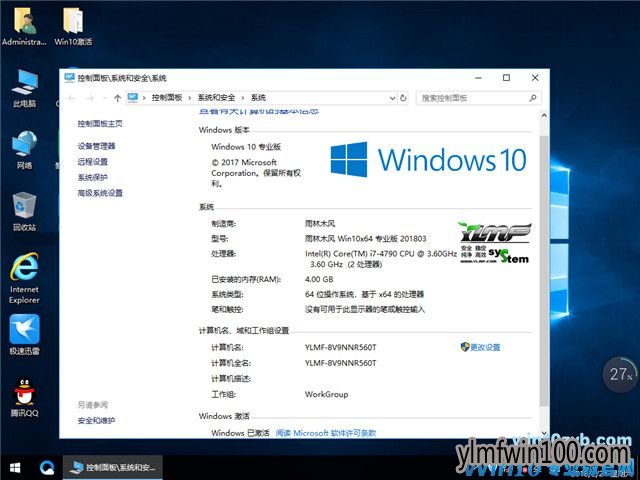Screen dimensions: 640x480
Task: Click the scrollbar down arrow
Action: click(x=544, y=433)
